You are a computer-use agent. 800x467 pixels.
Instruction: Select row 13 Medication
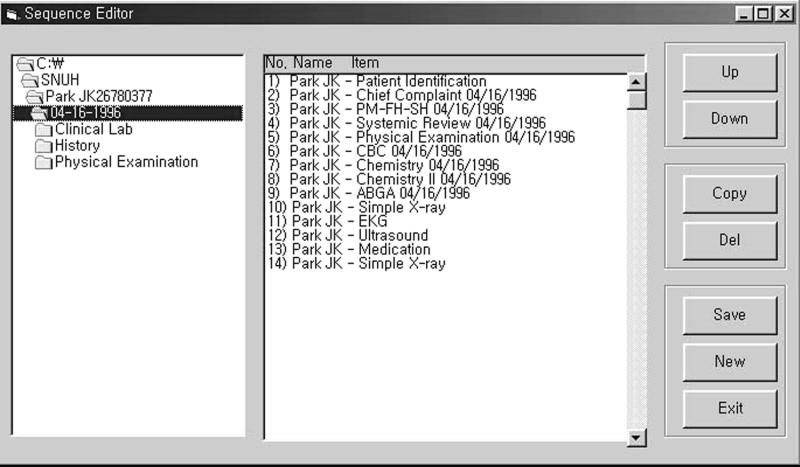[x=349, y=250]
